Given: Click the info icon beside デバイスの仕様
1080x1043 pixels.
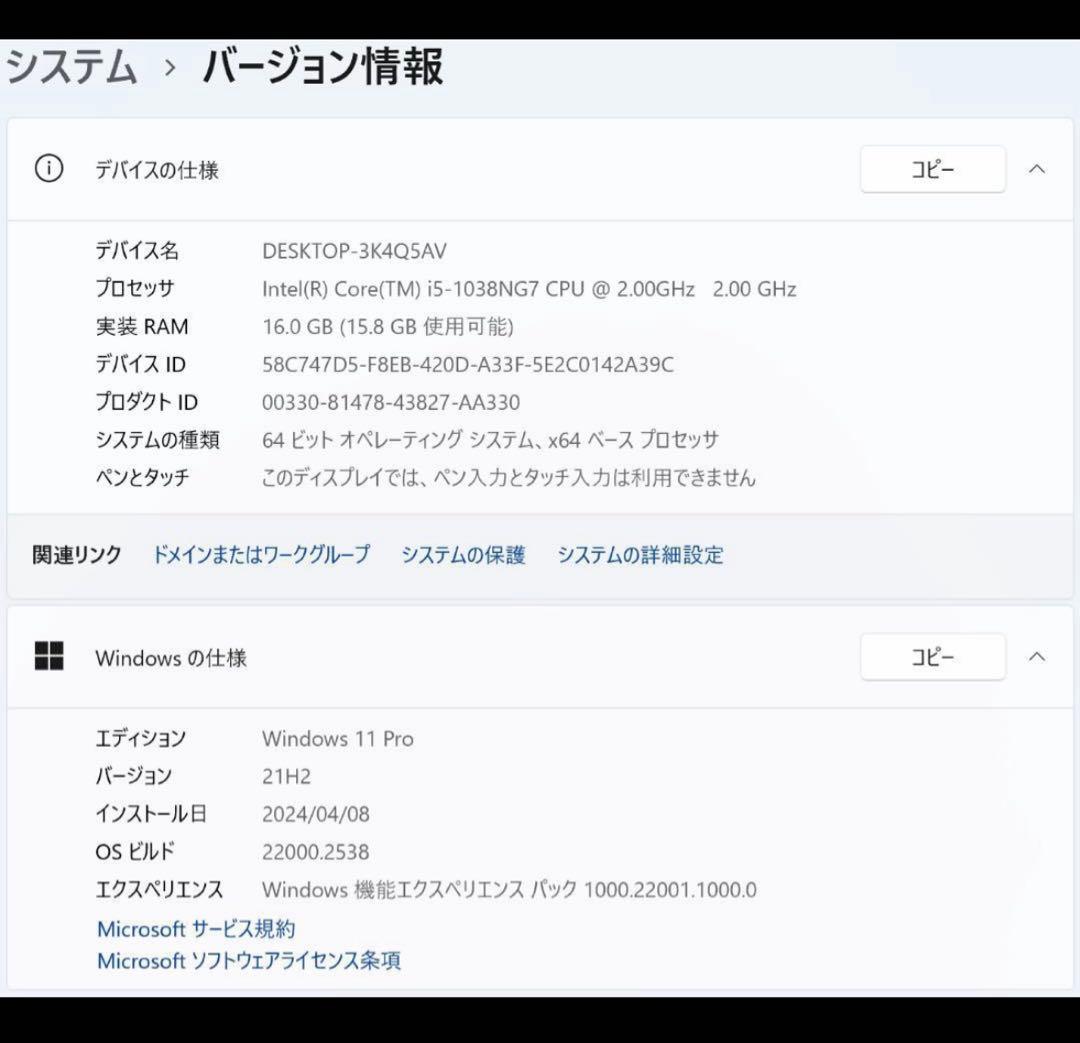Looking at the screenshot, I should coord(48,169).
